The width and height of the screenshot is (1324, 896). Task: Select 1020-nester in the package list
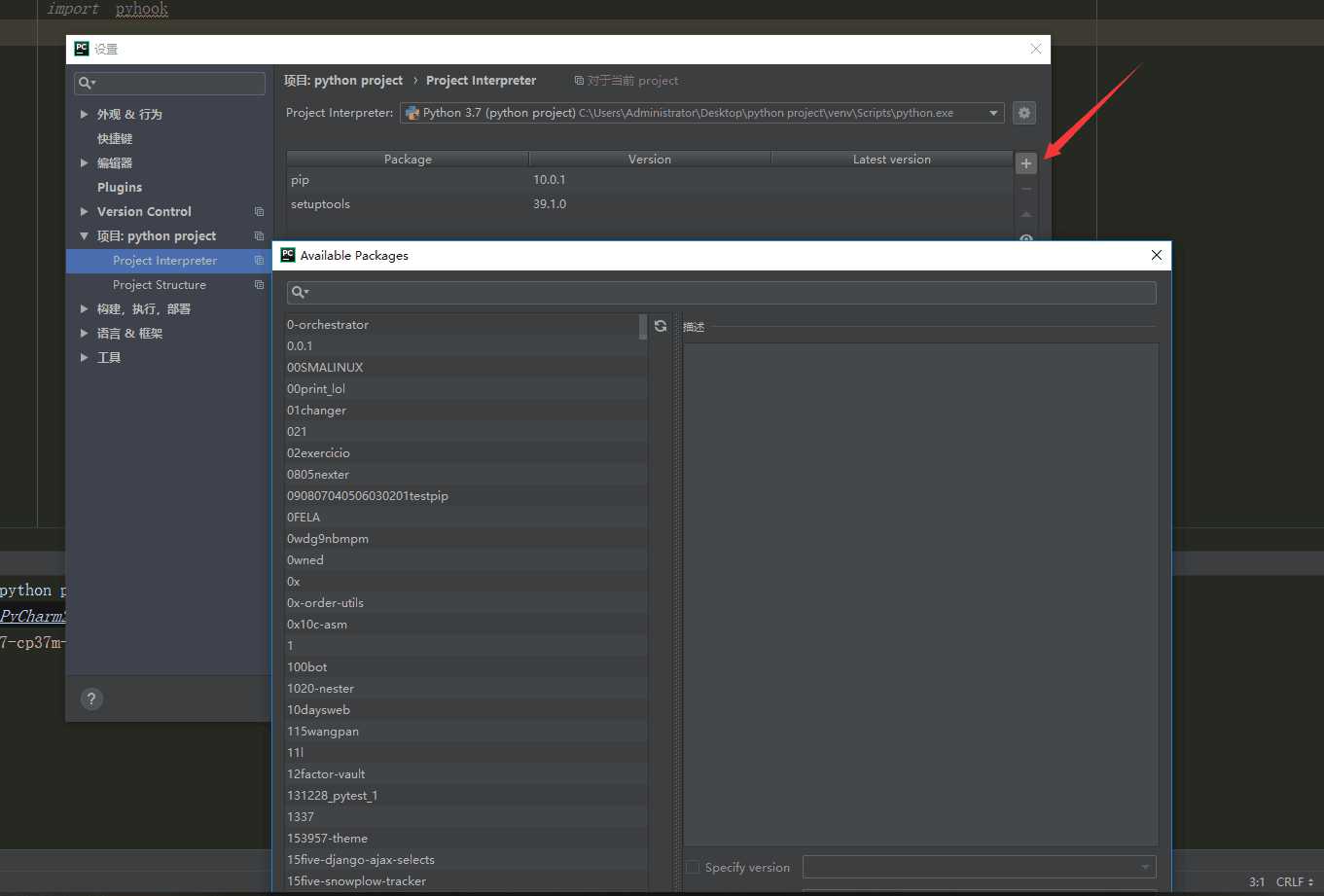click(467, 689)
